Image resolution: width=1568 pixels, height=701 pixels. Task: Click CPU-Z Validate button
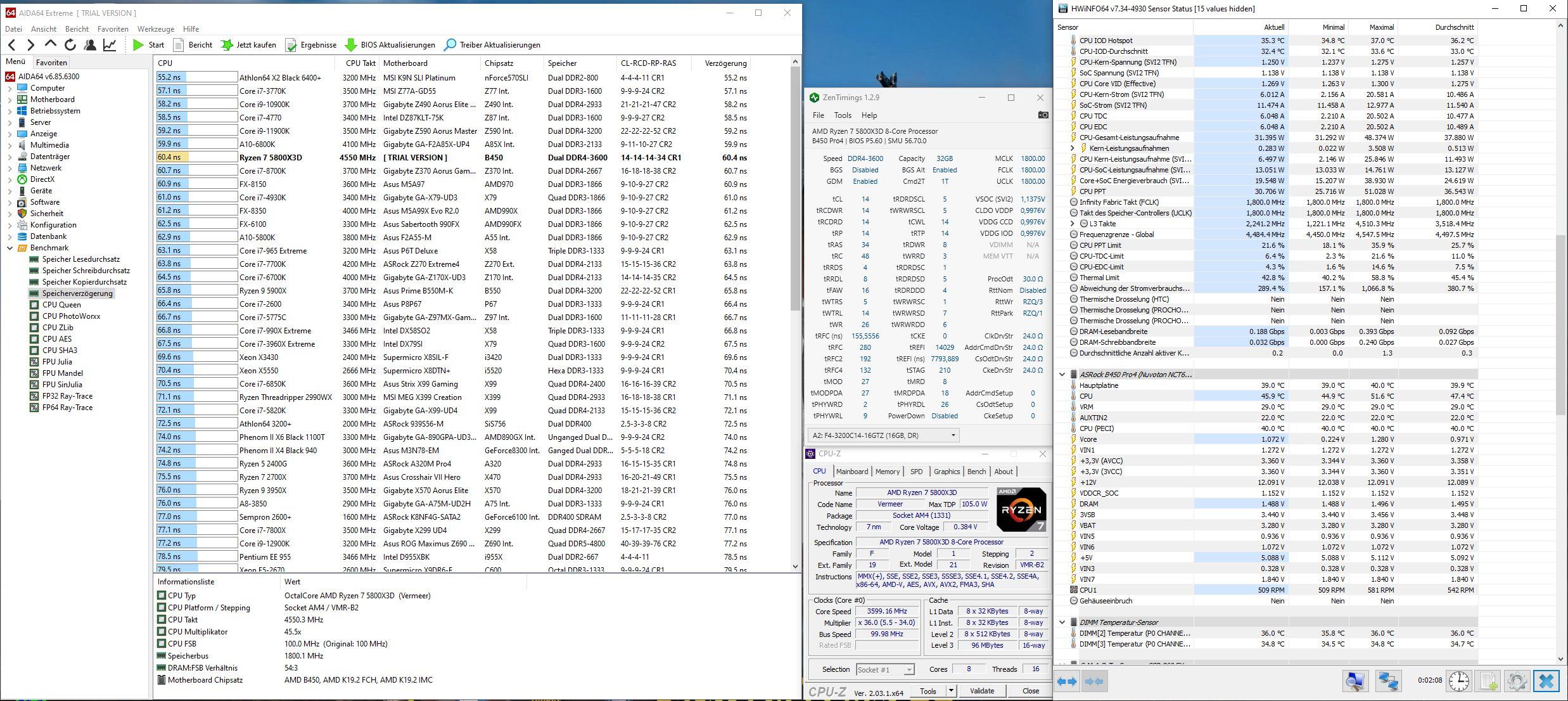(x=982, y=691)
